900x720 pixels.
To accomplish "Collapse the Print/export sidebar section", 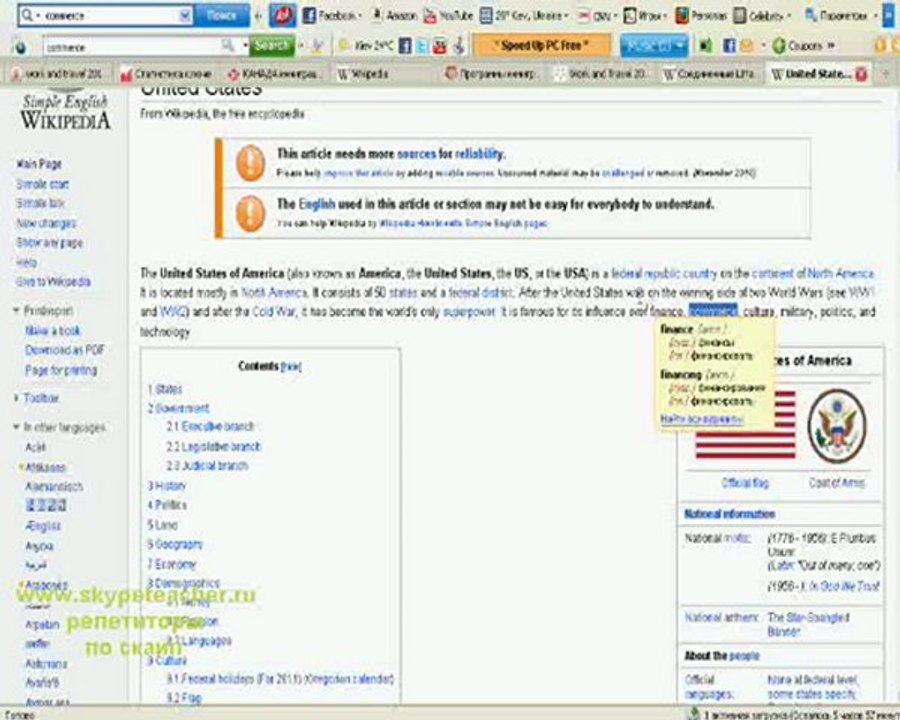I will click(44, 311).
